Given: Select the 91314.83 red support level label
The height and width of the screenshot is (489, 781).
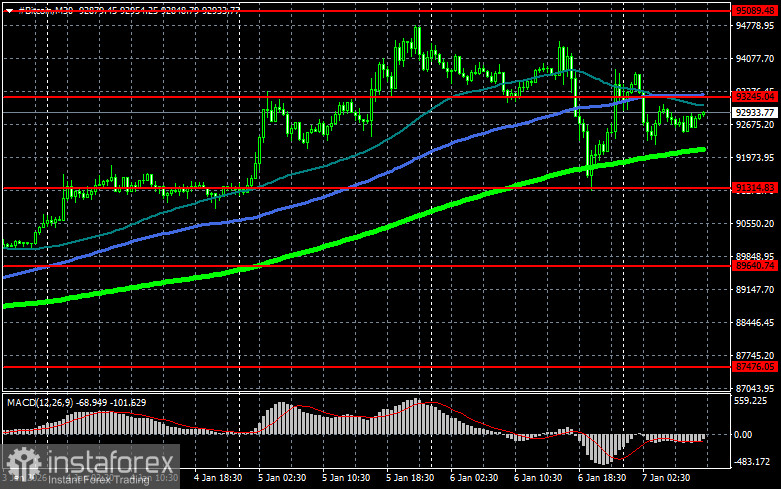Looking at the screenshot, I should point(755,188).
